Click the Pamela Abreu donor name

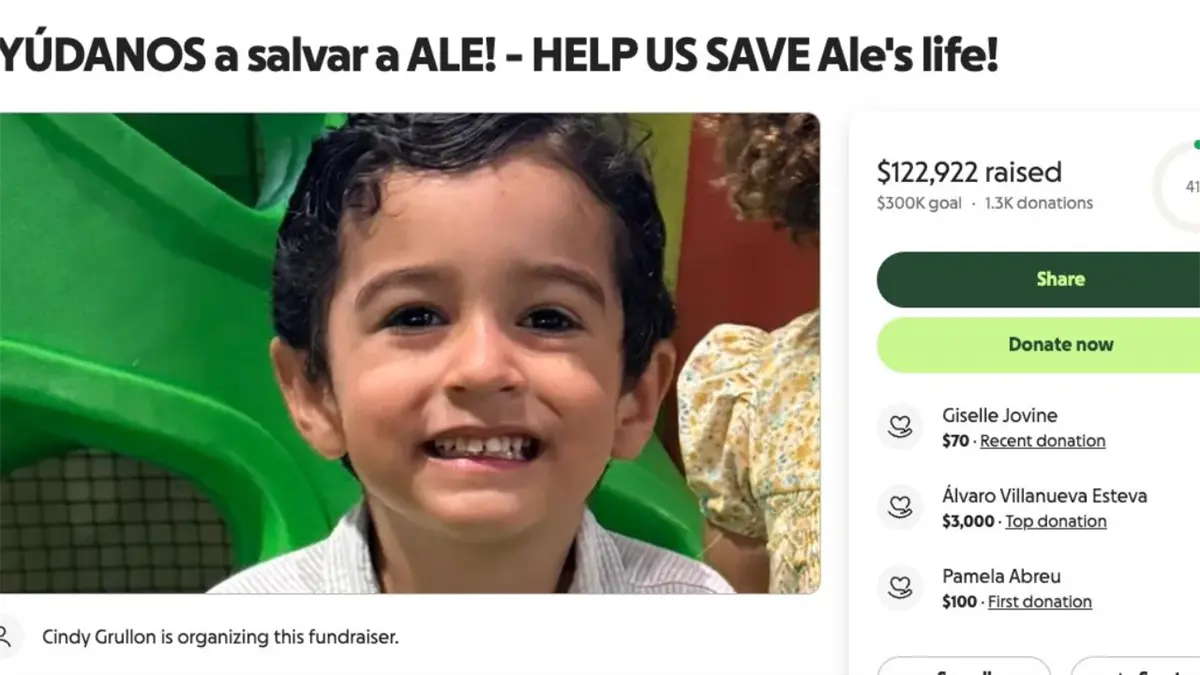(x=1001, y=576)
